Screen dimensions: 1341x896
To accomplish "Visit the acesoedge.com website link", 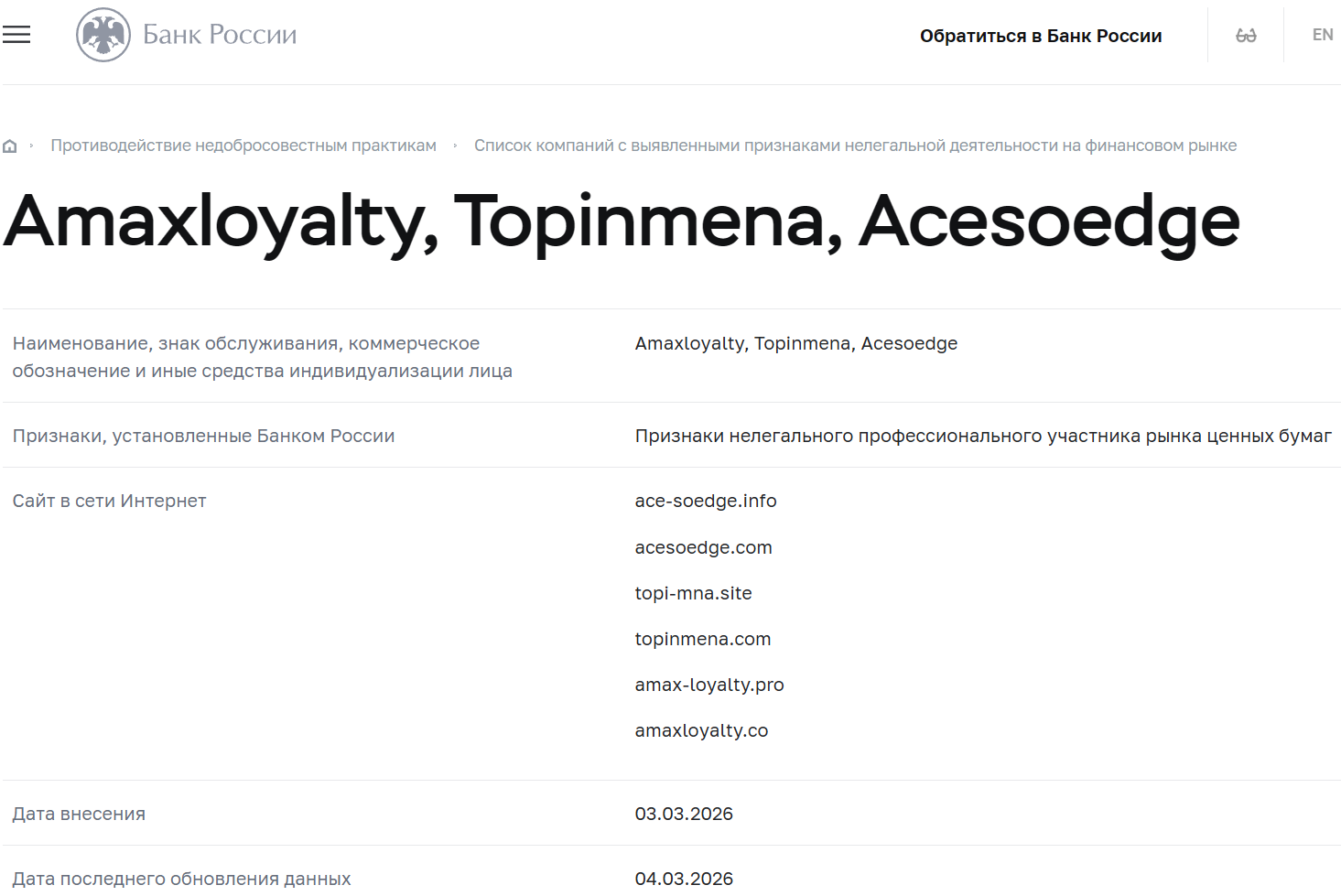I will tap(703, 547).
